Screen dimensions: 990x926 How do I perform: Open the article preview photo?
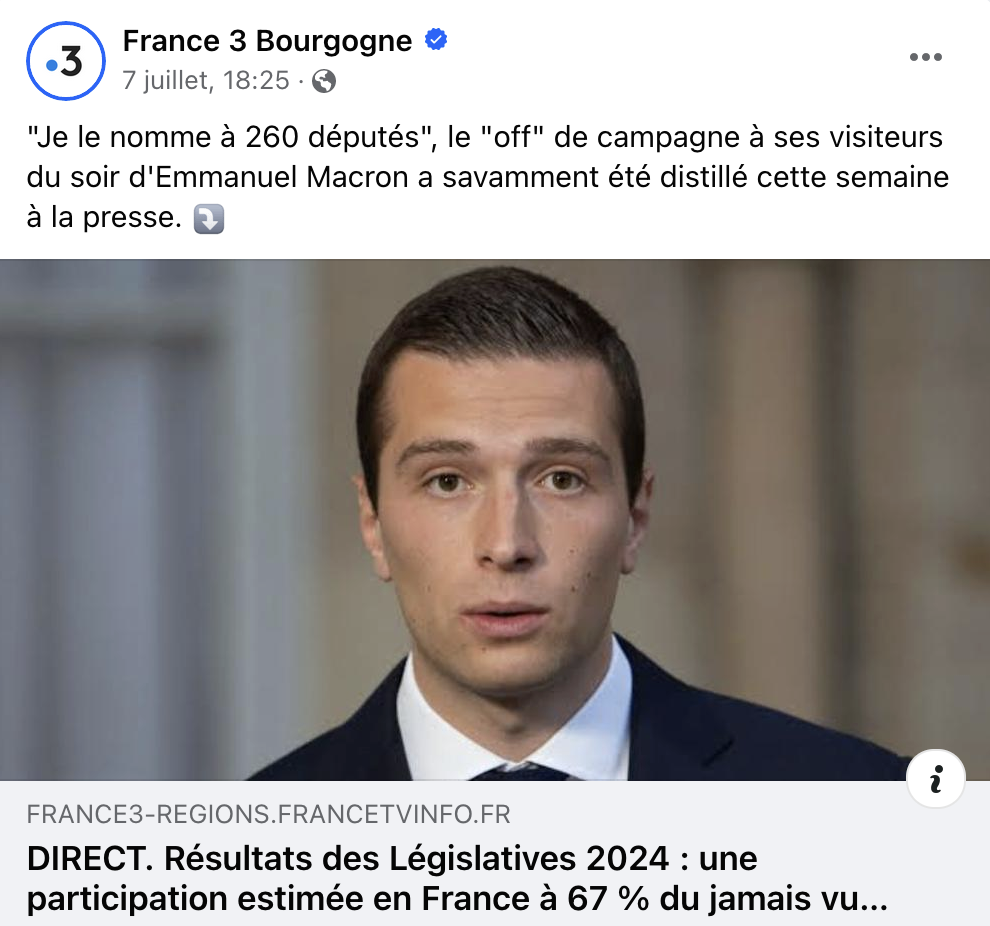(x=495, y=520)
